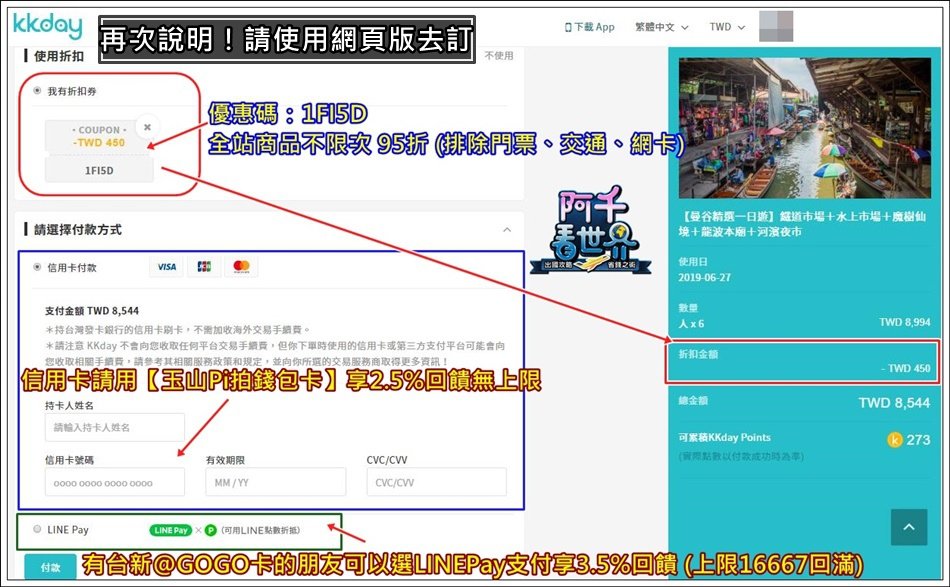Click the KKday Points coin icon
This screenshot has width=950, height=587.
(x=894, y=440)
